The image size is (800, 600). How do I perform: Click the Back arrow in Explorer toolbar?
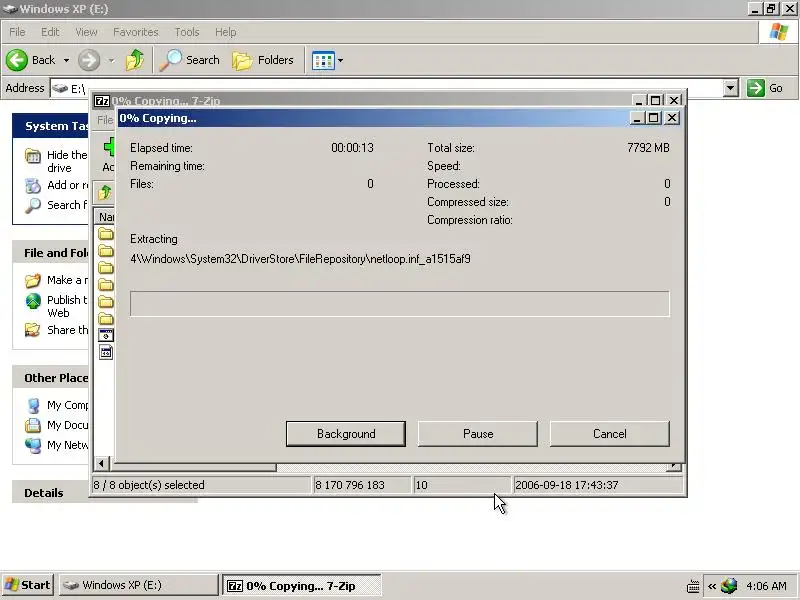pyautogui.click(x=16, y=60)
